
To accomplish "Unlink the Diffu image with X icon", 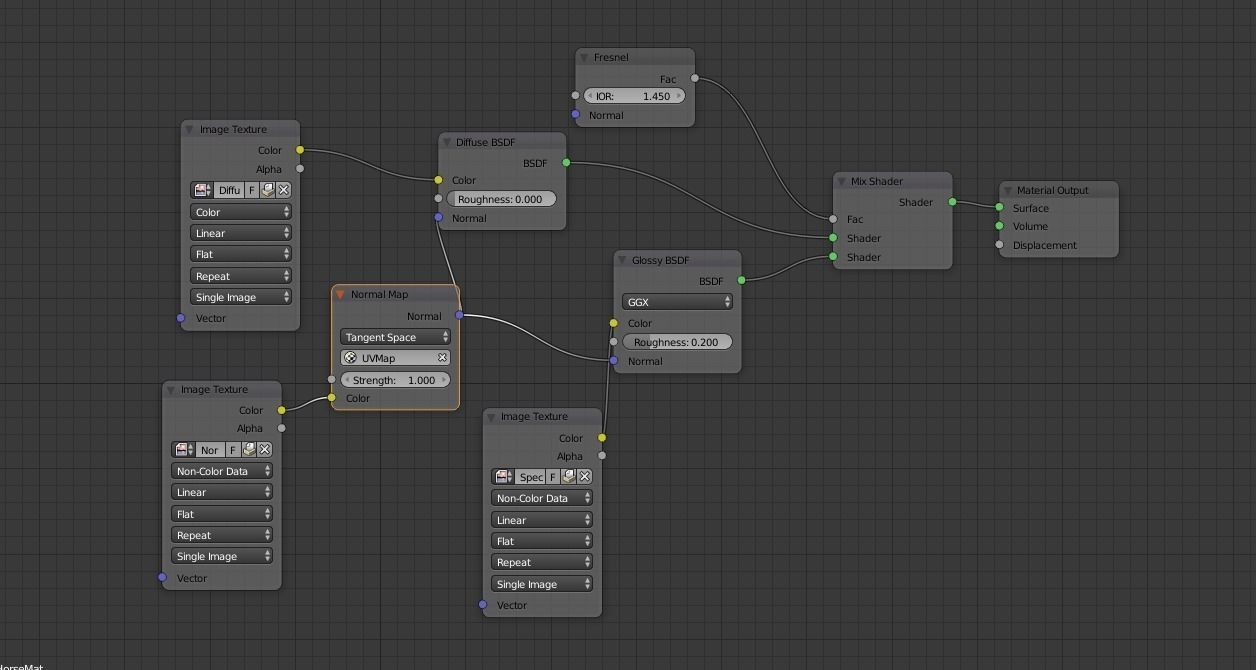I will tap(284, 190).
